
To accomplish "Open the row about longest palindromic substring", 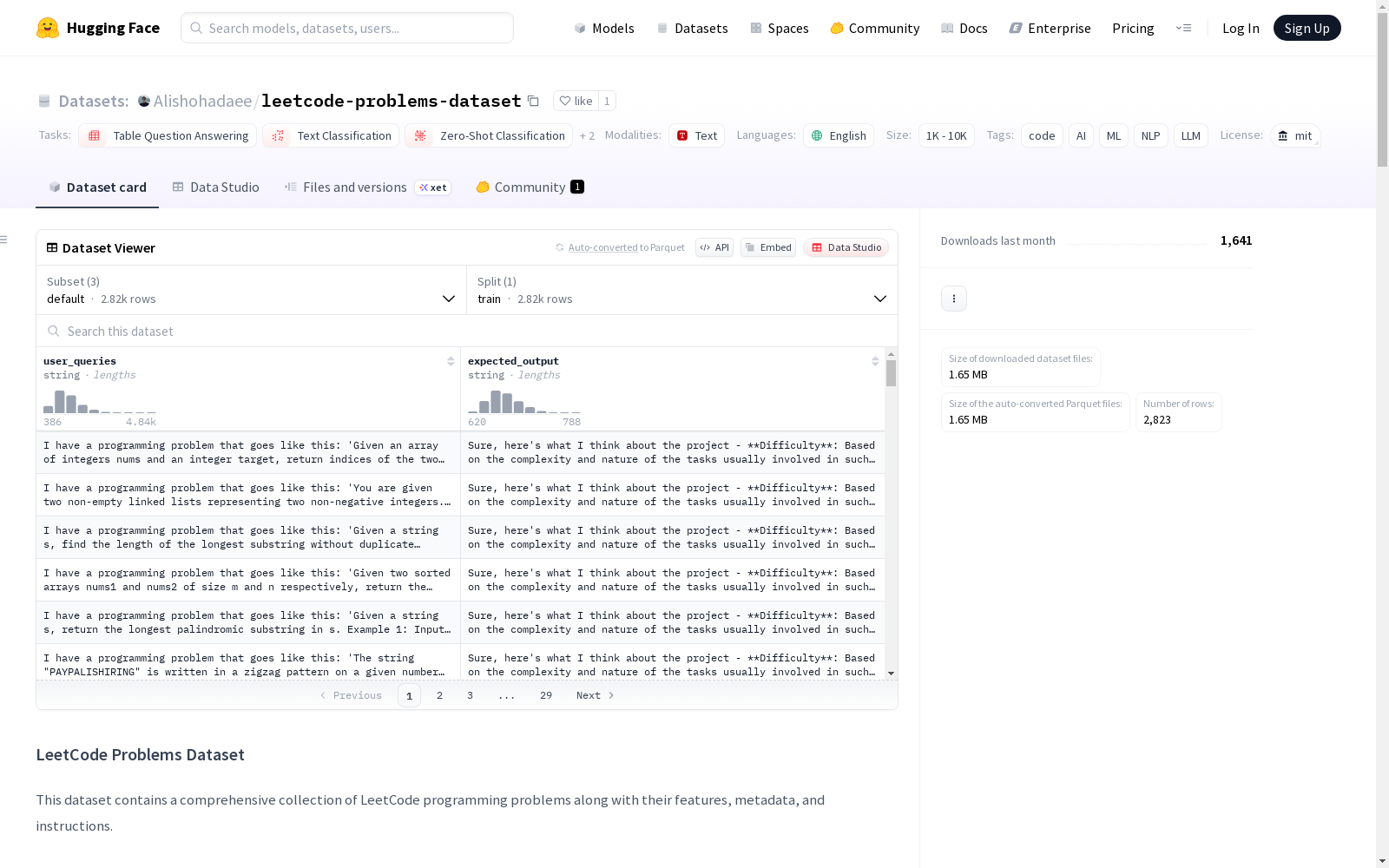I will [460, 622].
